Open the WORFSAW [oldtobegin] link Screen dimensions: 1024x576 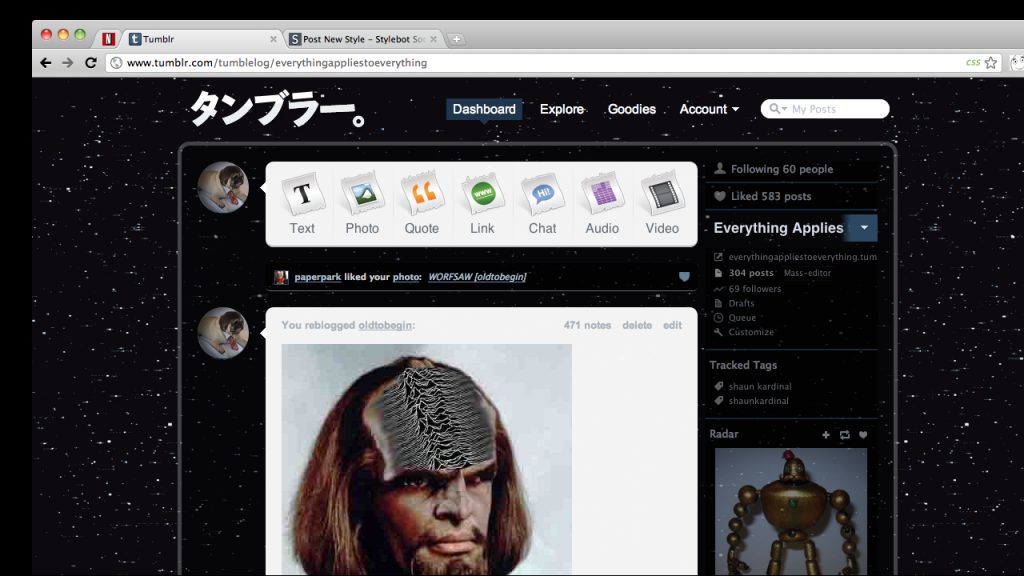click(x=477, y=277)
